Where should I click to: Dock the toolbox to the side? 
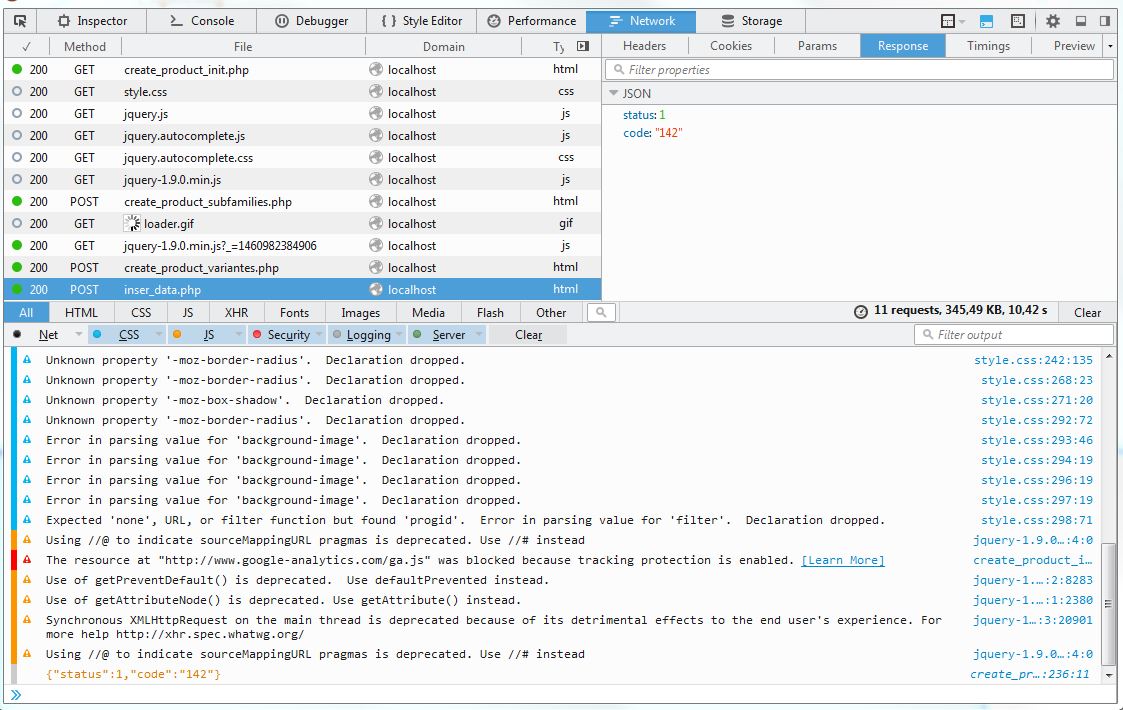pos(1105,20)
